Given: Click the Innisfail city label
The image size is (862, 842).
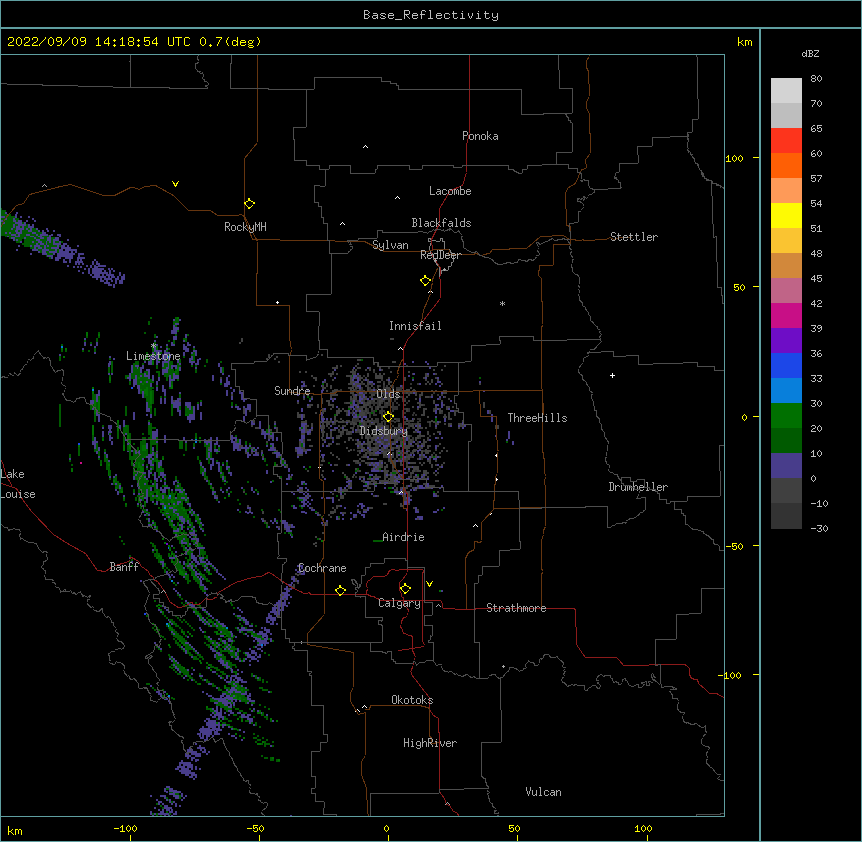Looking at the screenshot, I should pos(415,326).
